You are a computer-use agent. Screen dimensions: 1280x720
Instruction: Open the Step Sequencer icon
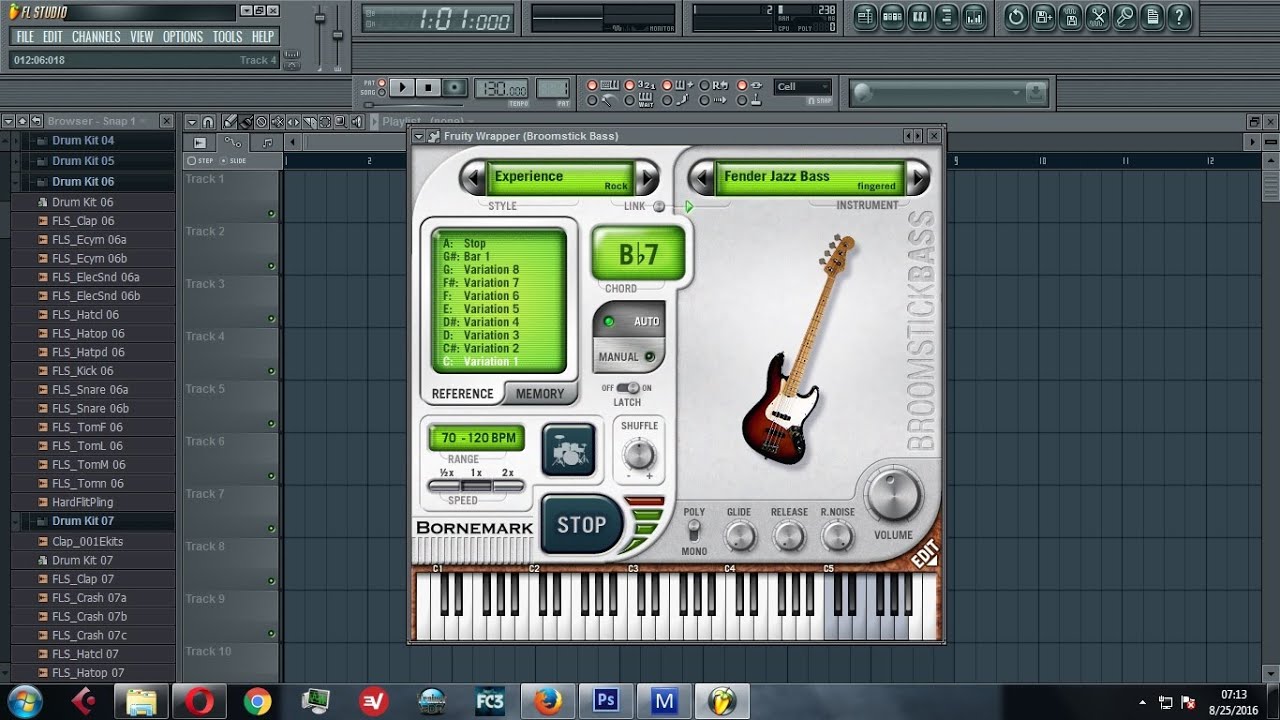point(892,16)
